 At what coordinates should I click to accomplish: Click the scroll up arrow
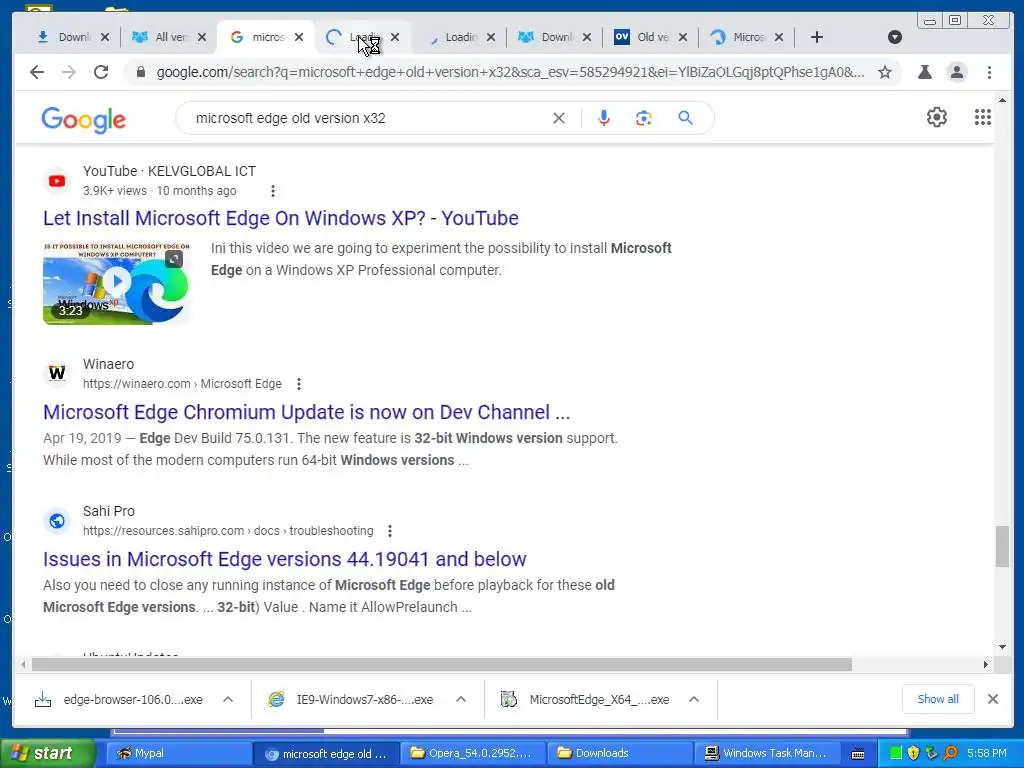tap(1002, 101)
